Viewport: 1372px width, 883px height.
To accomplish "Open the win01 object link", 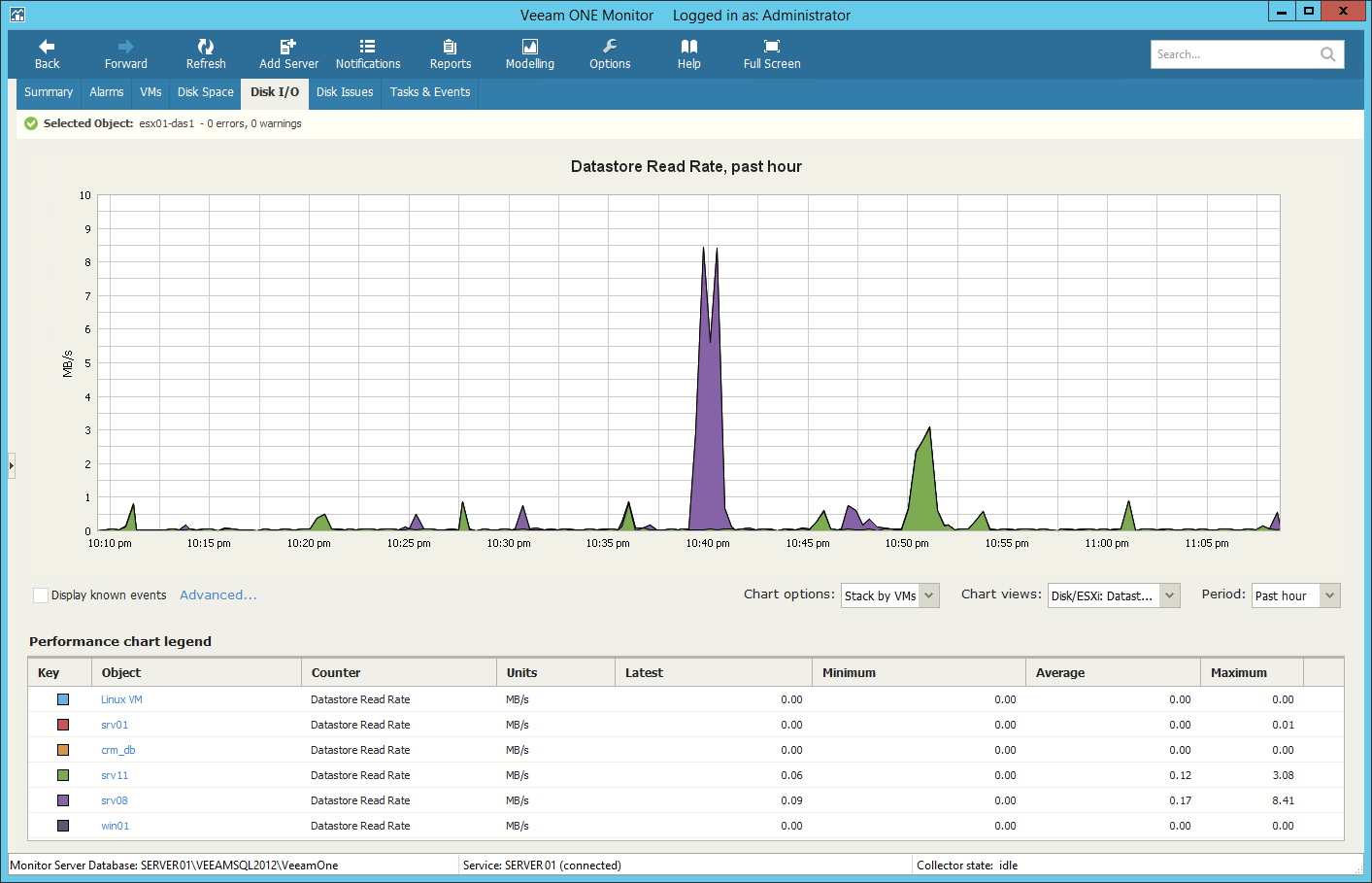I will pyautogui.click(x=115, y=826).
